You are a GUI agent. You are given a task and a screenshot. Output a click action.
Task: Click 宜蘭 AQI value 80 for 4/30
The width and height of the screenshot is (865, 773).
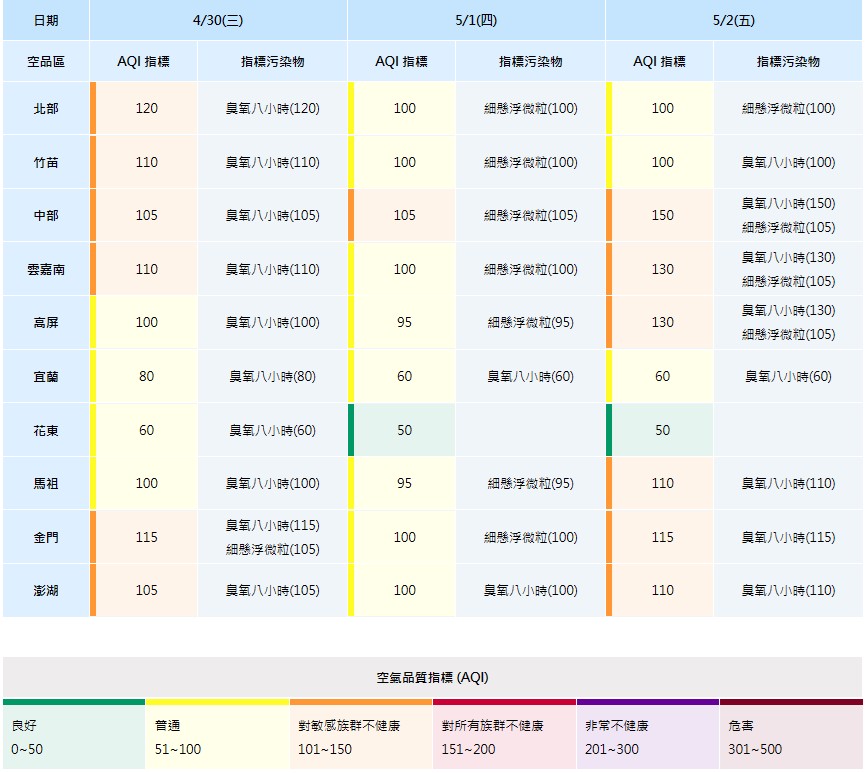(x=146, y=377)
